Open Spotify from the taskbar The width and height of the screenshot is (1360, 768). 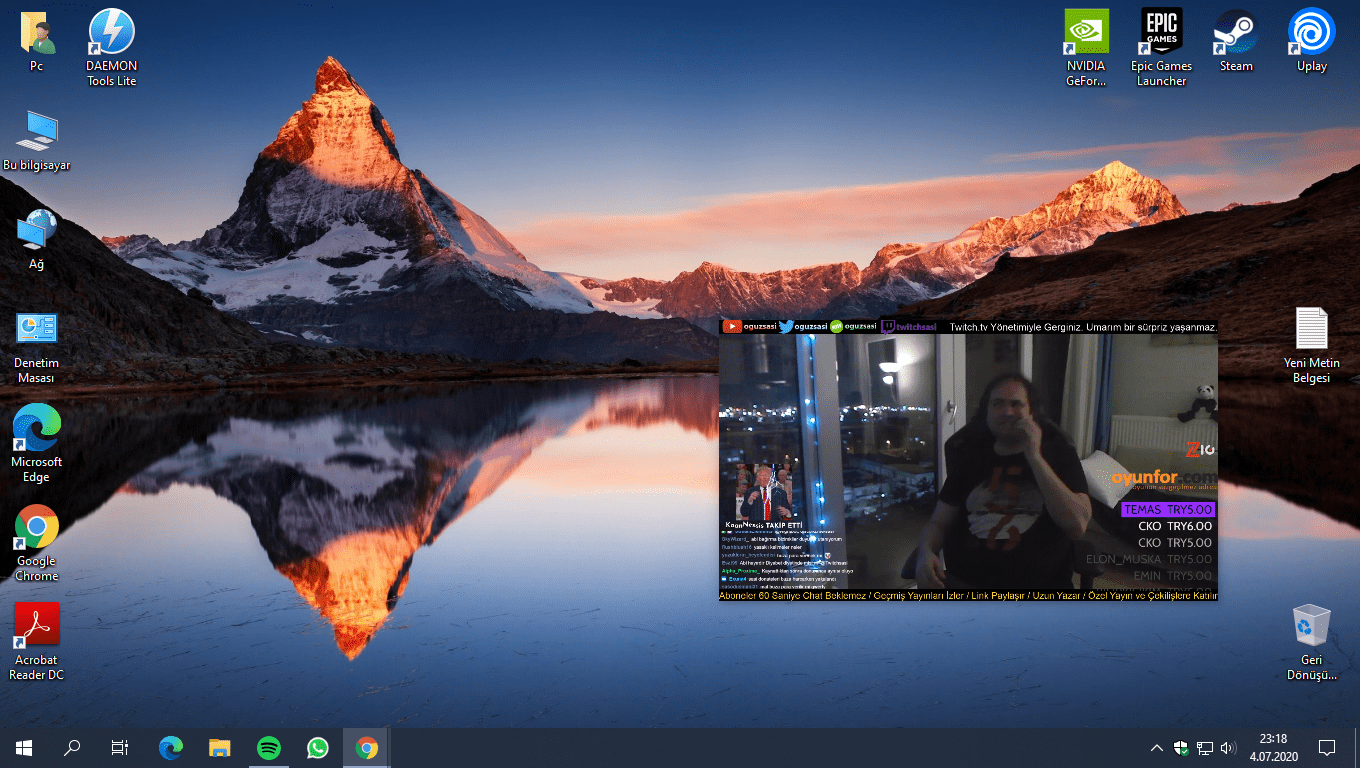[269, 747]
